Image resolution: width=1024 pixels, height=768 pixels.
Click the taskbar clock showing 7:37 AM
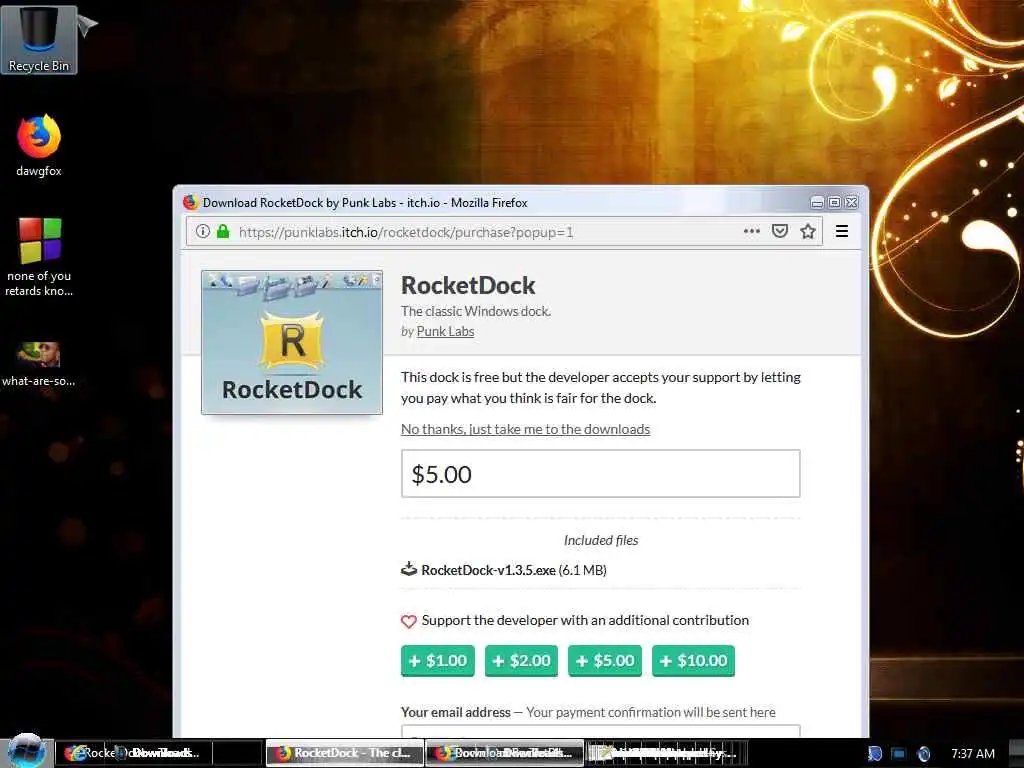[972, 754]
